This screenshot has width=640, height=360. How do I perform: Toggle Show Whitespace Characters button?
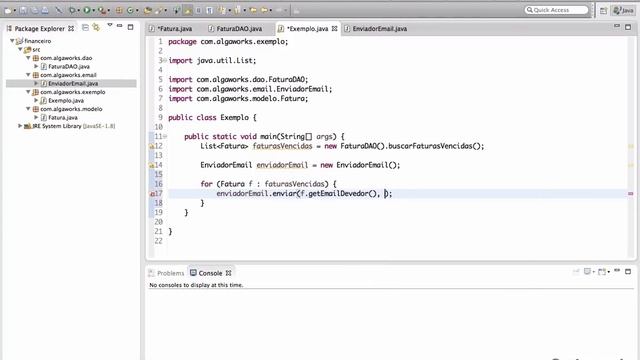pyautogui.click(x=209, y=11)
